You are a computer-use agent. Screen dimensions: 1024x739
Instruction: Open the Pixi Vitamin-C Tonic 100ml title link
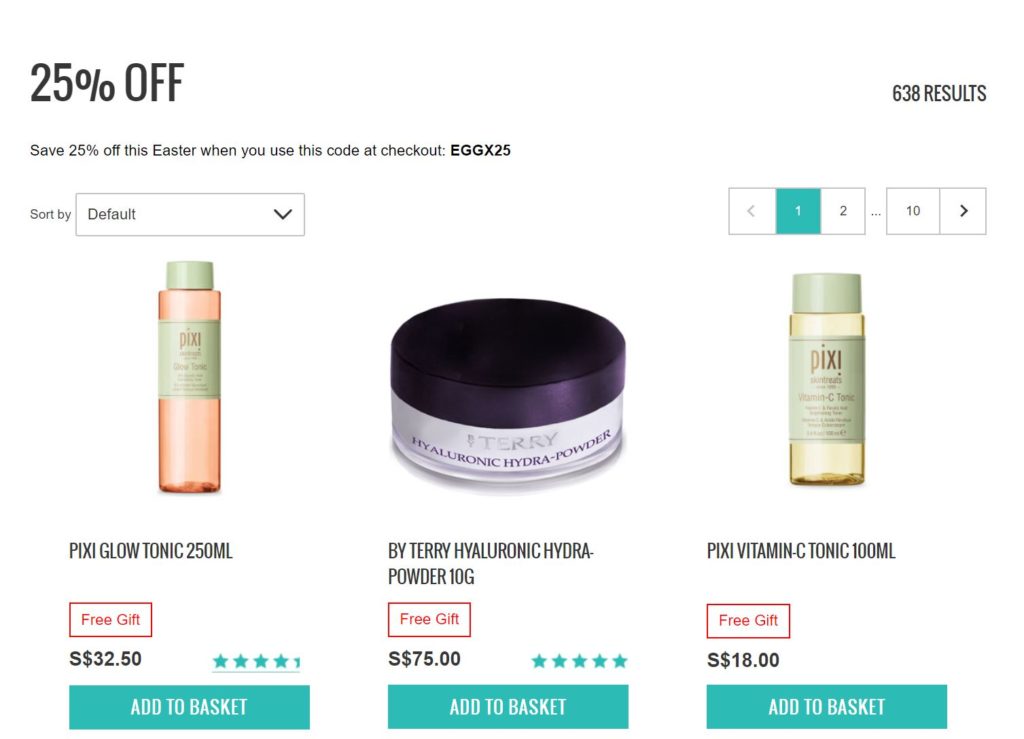coord(801,551)
